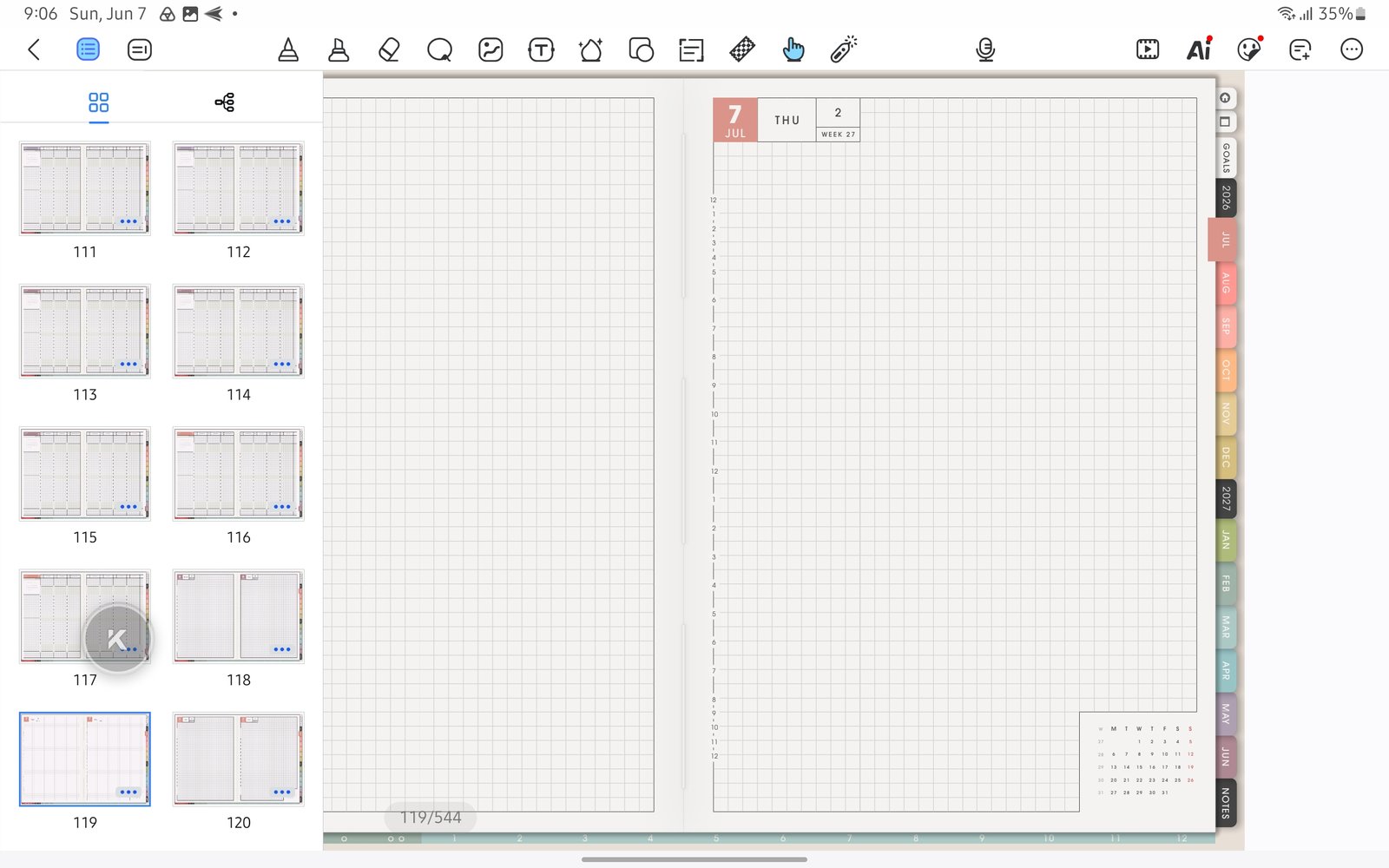Viewport: 1389px width, 868px height.
Task: Select the laser pointer tool
Action: pos(843,49)
